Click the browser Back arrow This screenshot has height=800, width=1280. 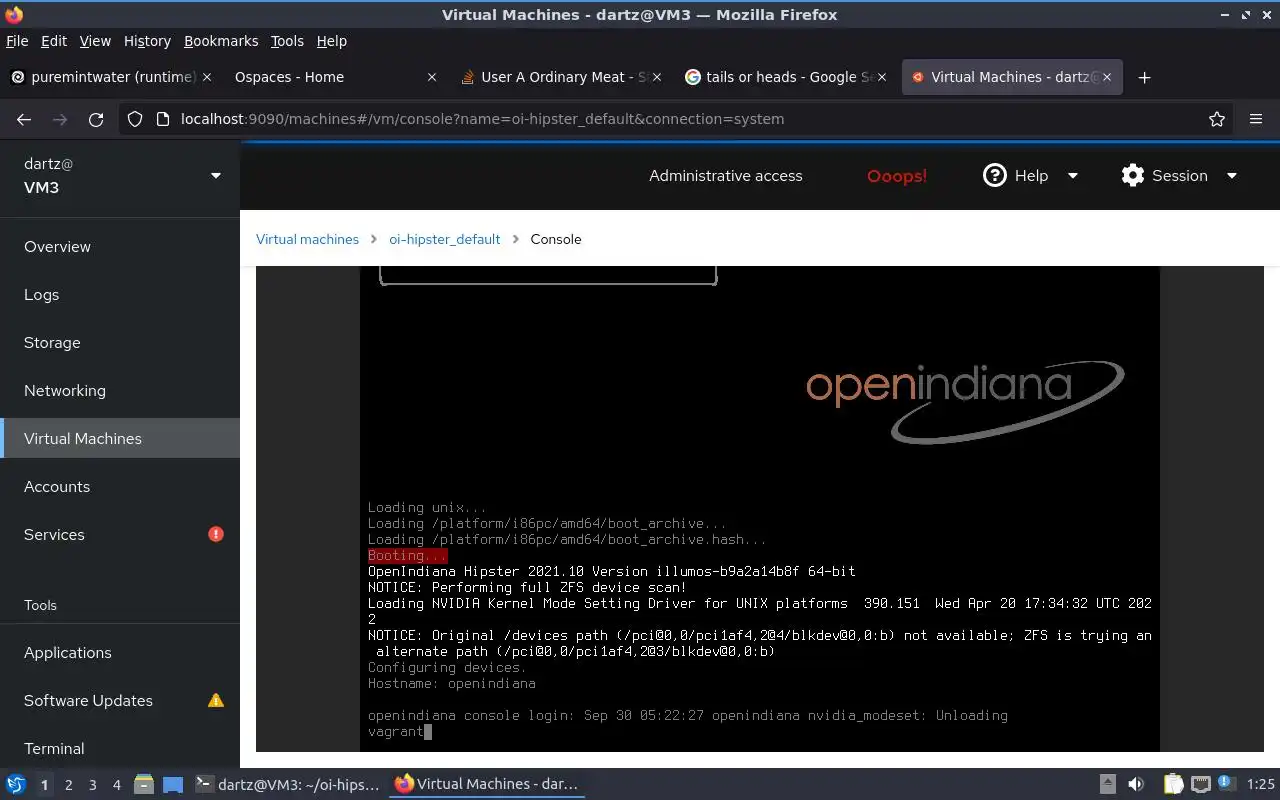pos(24,119)
